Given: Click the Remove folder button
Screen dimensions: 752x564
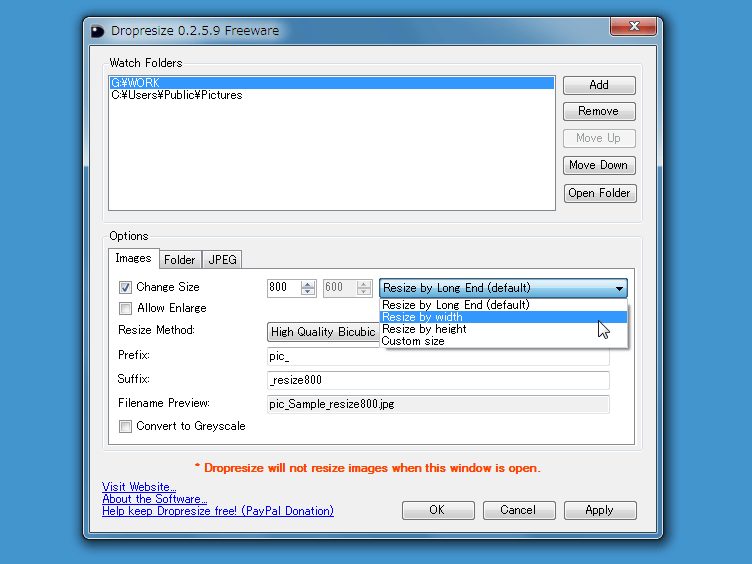Looking at the screenshot, I should (599, 111).
